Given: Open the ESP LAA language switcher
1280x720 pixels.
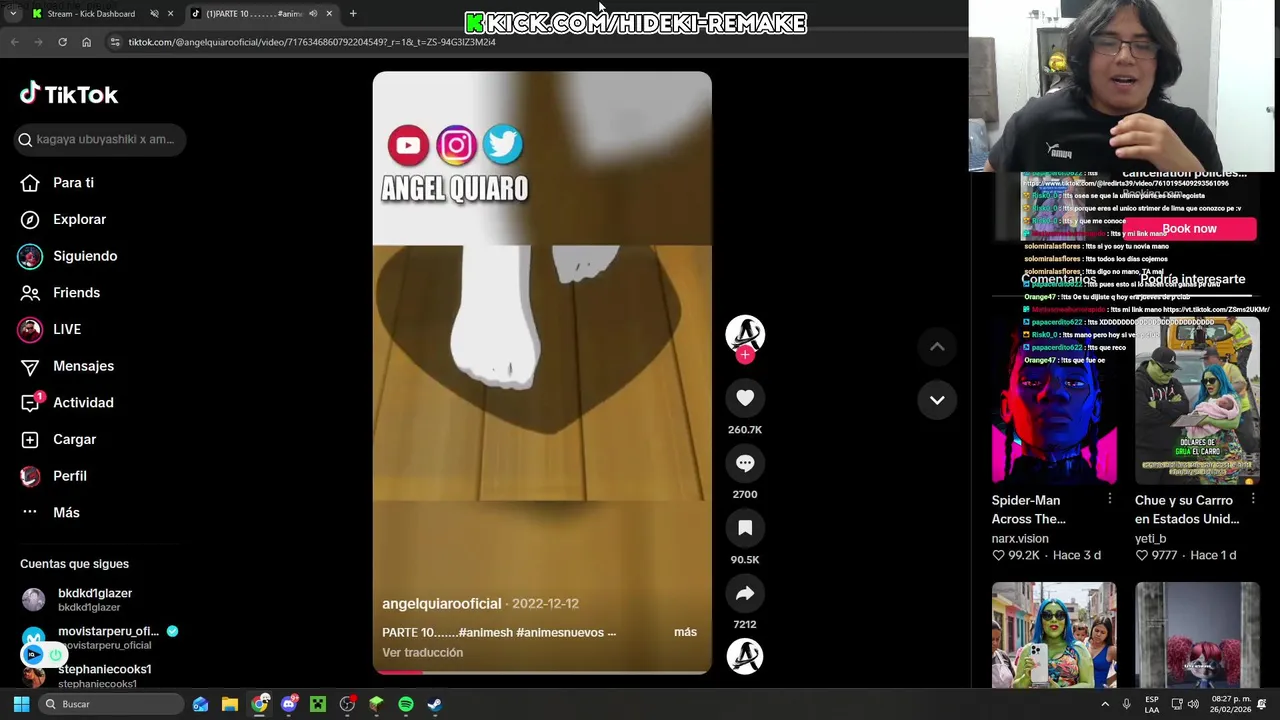Looking at the screenshot, I should click(1152, 704).
